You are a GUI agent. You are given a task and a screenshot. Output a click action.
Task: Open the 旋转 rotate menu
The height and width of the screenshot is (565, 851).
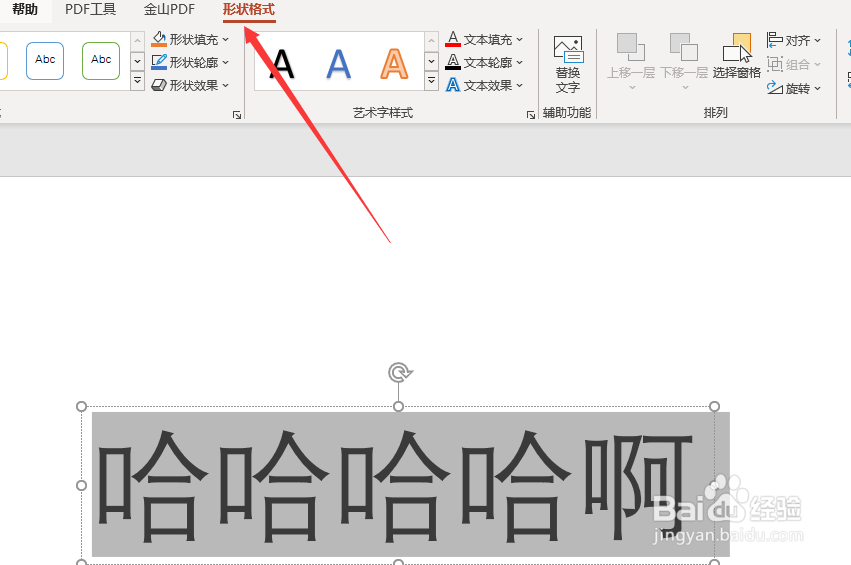tap(794, 88)
